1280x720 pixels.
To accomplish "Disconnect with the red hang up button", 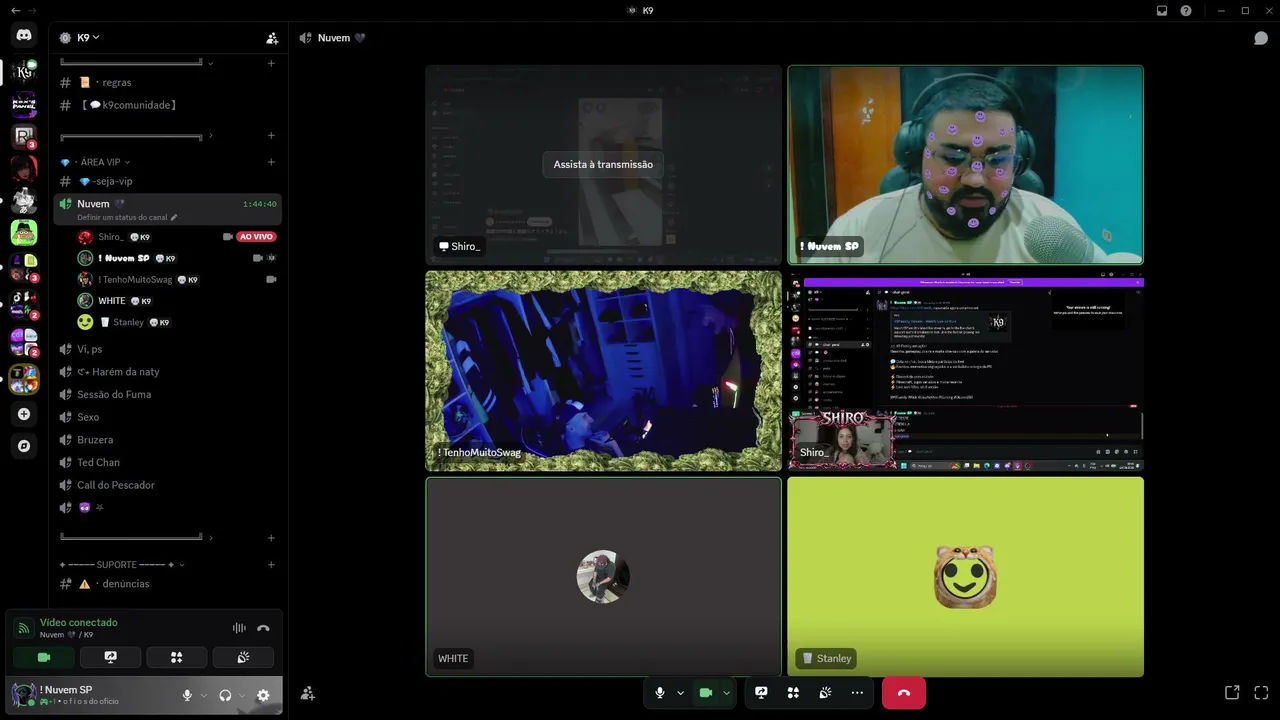I will [904, 692].
